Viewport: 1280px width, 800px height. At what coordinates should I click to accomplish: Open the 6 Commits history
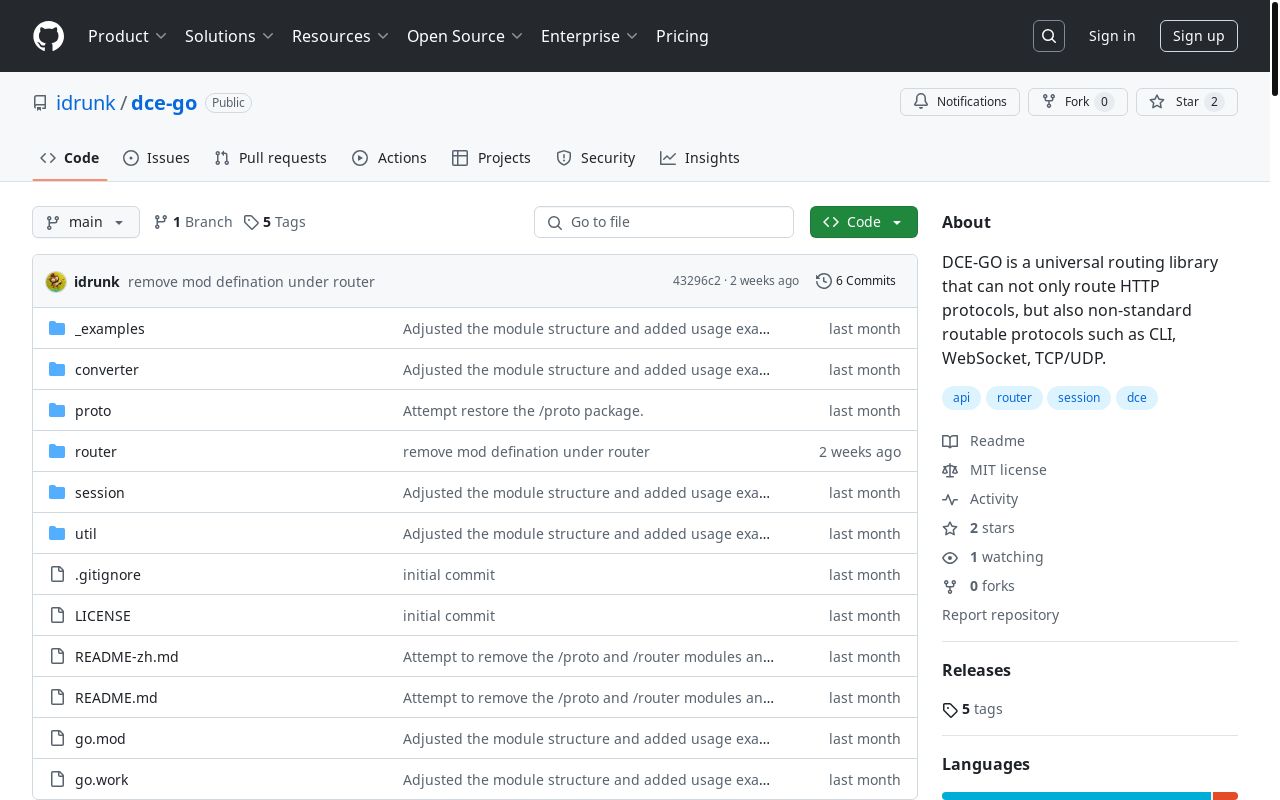(856, 281)
